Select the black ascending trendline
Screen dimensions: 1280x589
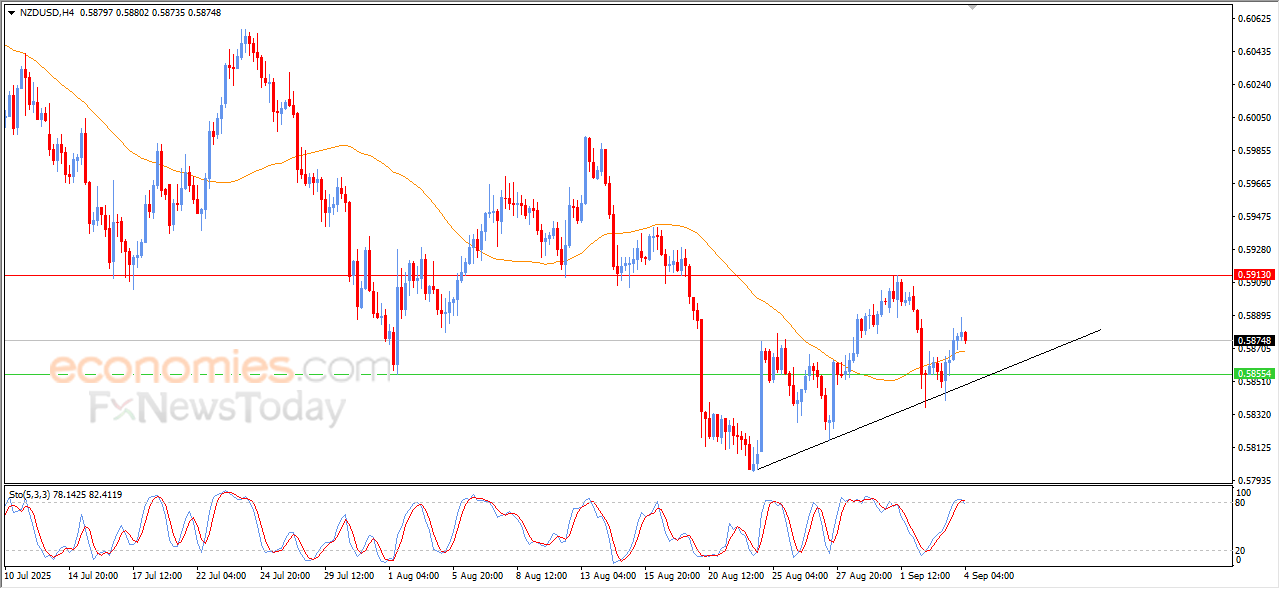[929, 399]
